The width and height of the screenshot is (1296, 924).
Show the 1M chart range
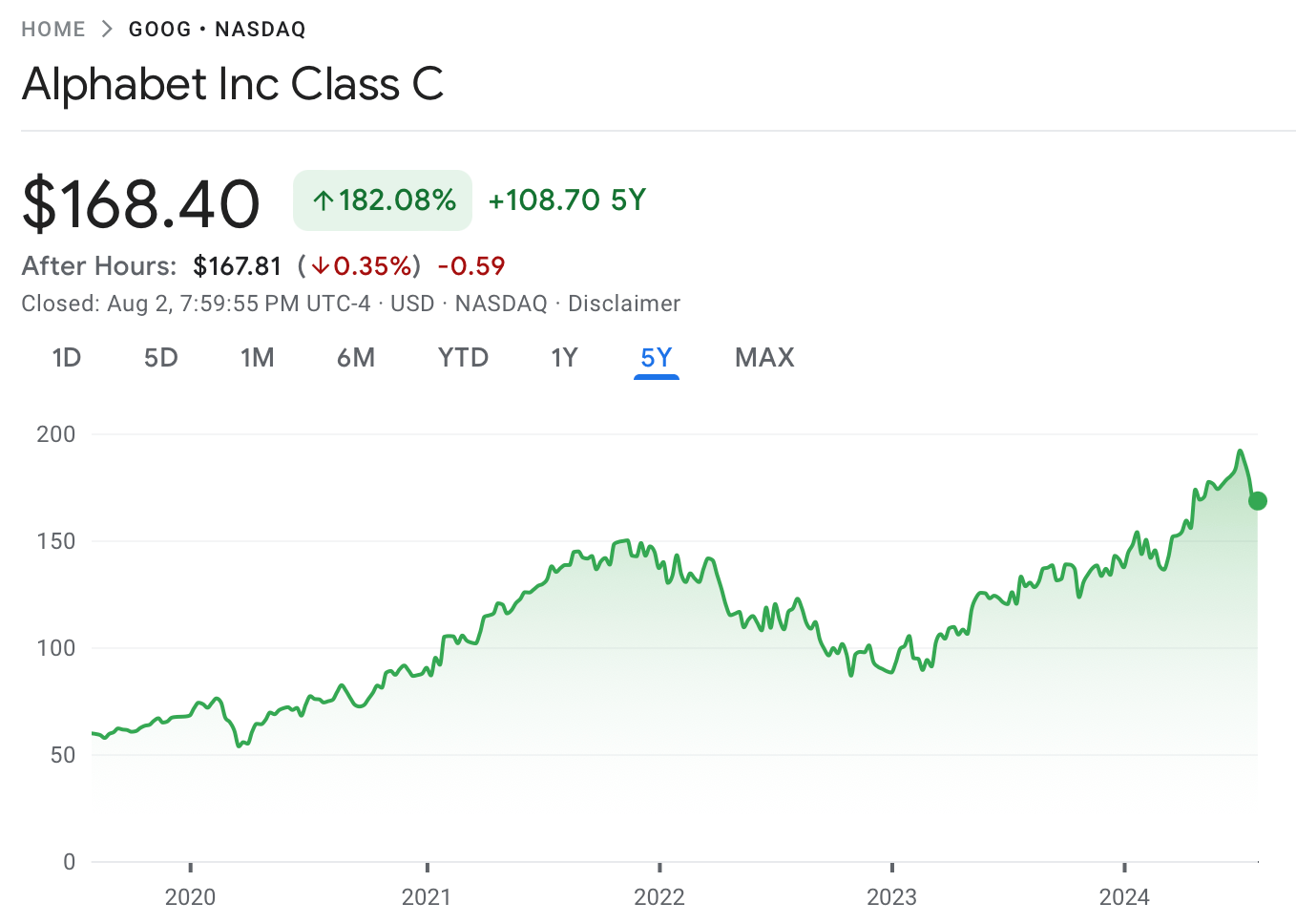click(258, 358)
